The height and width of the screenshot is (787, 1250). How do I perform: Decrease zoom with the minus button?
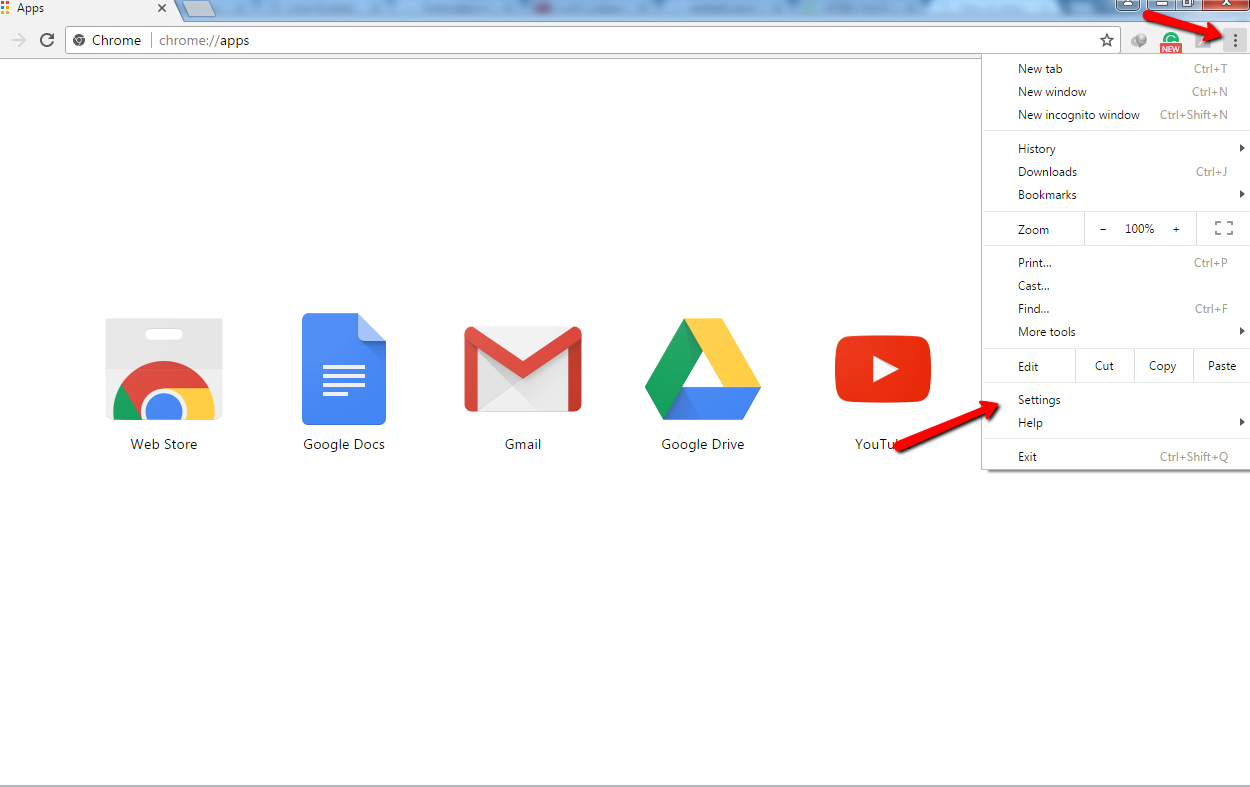1103,229
